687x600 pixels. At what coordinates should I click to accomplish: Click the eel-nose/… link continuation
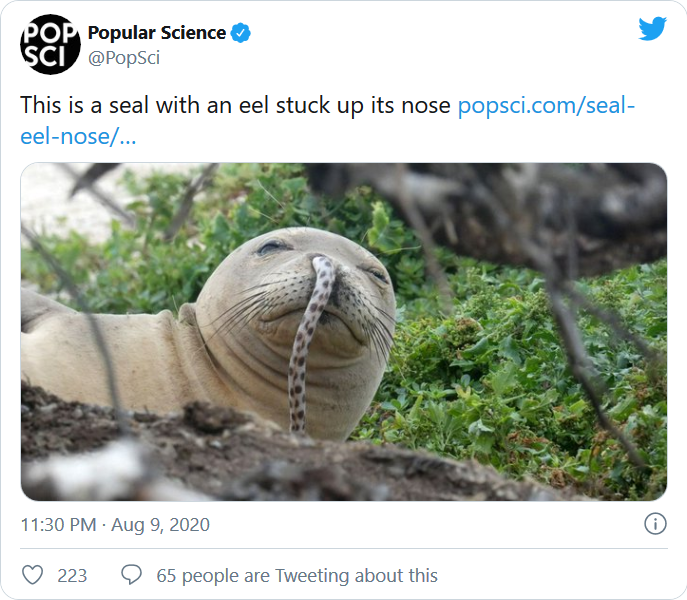[78, 135]
